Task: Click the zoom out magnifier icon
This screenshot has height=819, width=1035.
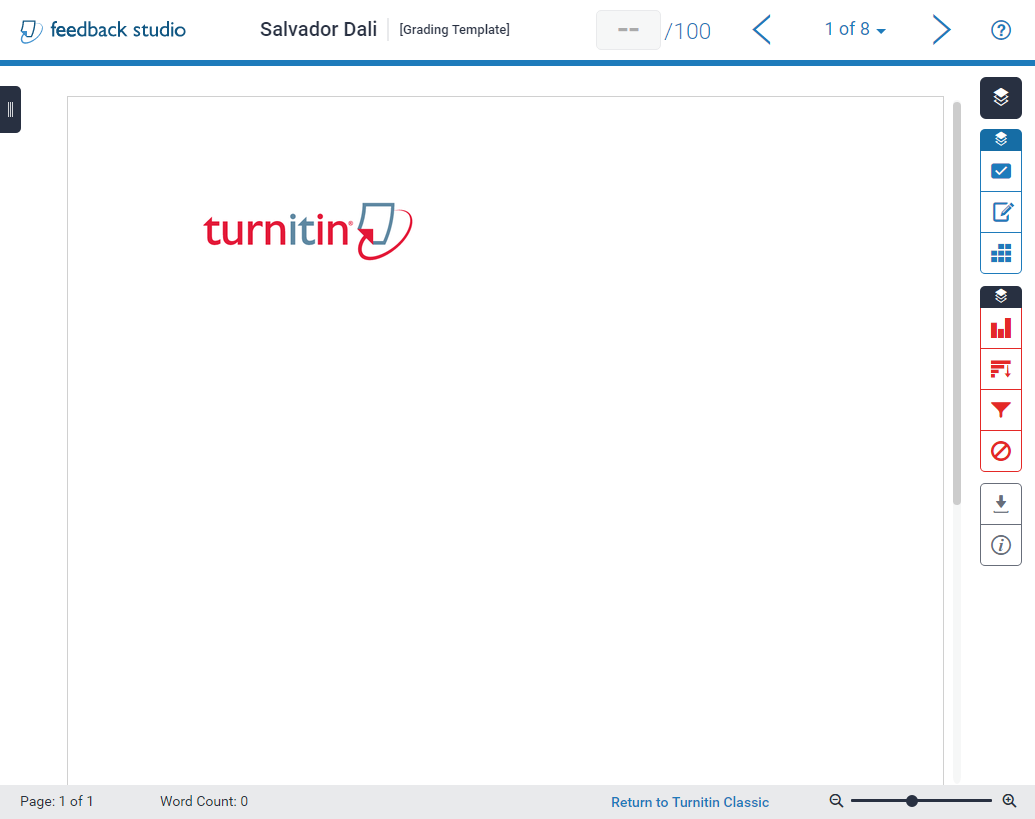Action: click(836, 801)
